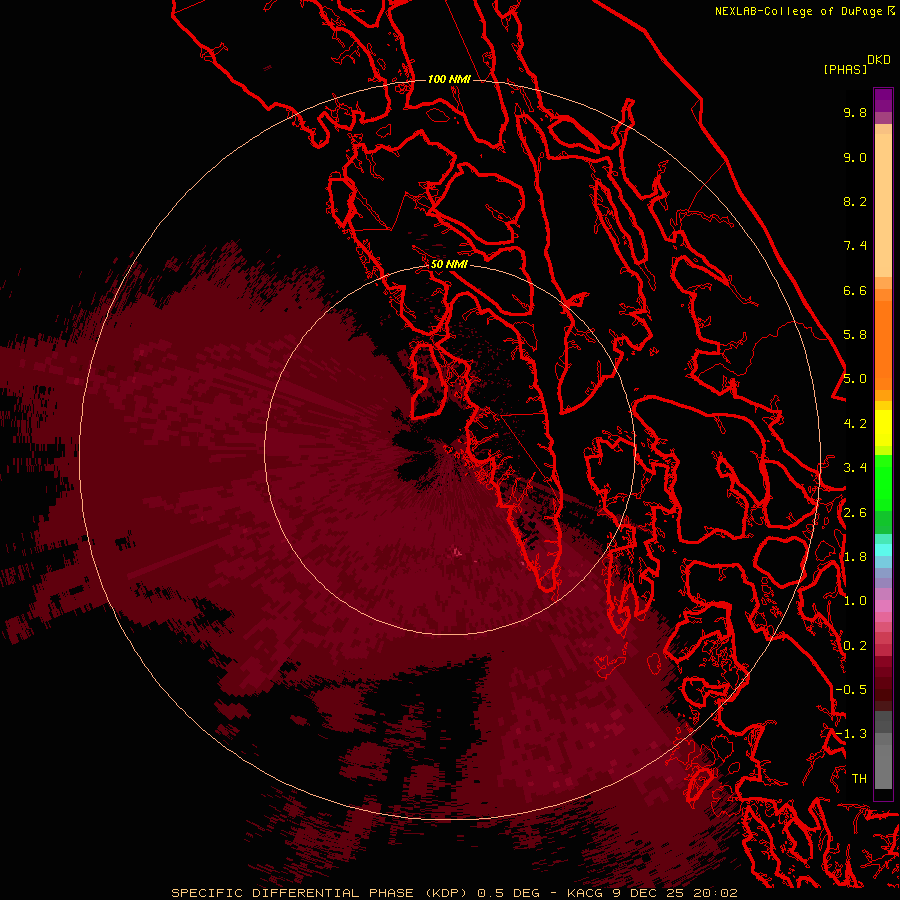This screenshot has height=900, width=900.
Task: Select the 0.2 scale value
Action: coord(855,646)
